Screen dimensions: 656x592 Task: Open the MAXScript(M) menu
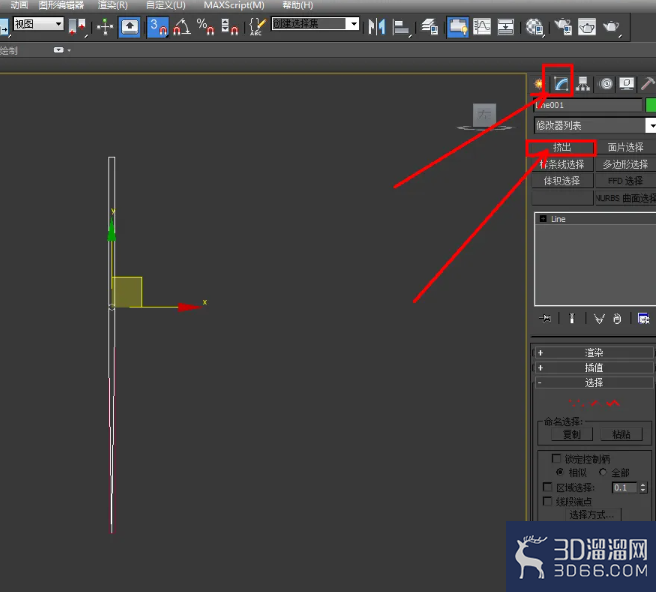pos(234,5)
